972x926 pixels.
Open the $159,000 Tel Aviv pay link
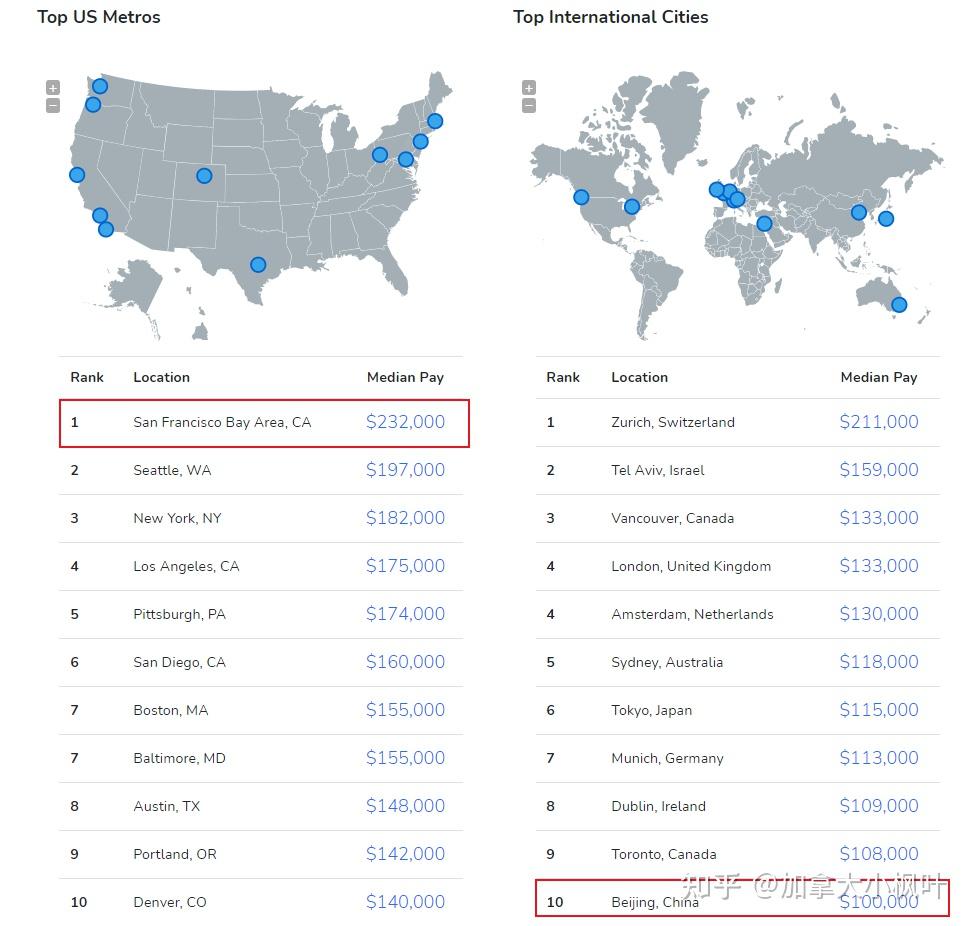click(878, 470)
